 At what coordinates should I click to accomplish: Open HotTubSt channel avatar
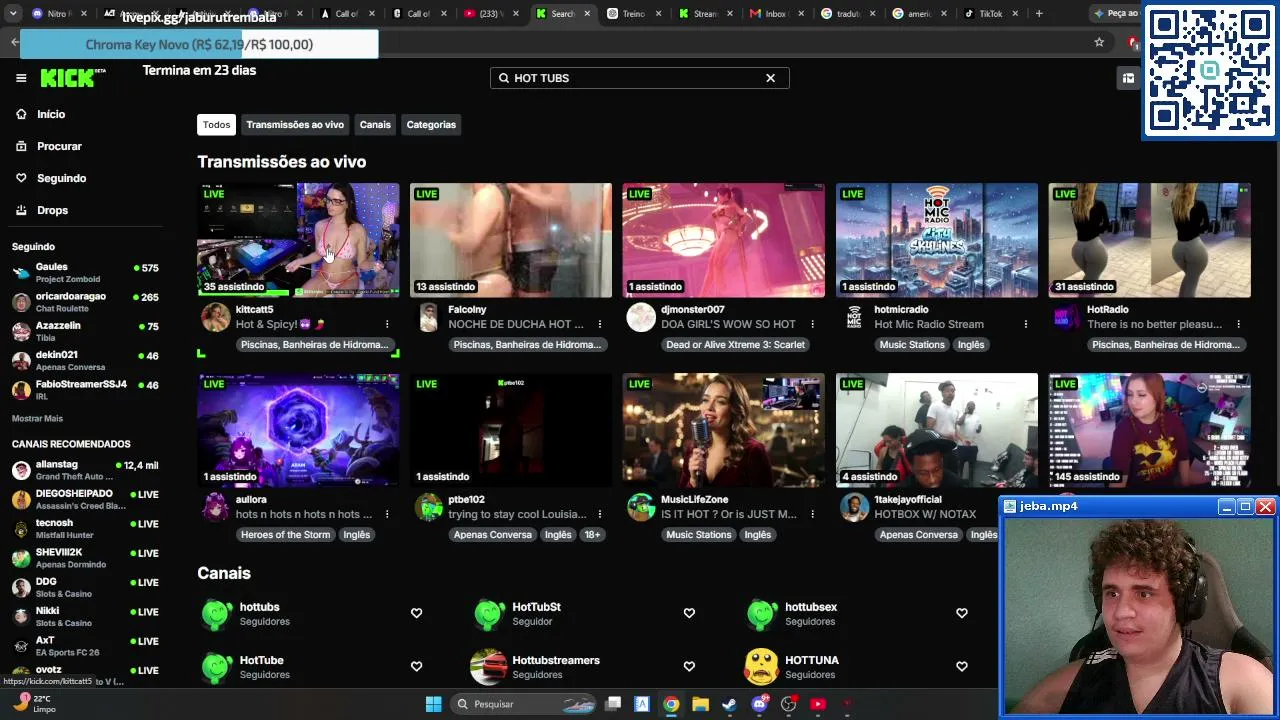(x=489, y=614)
